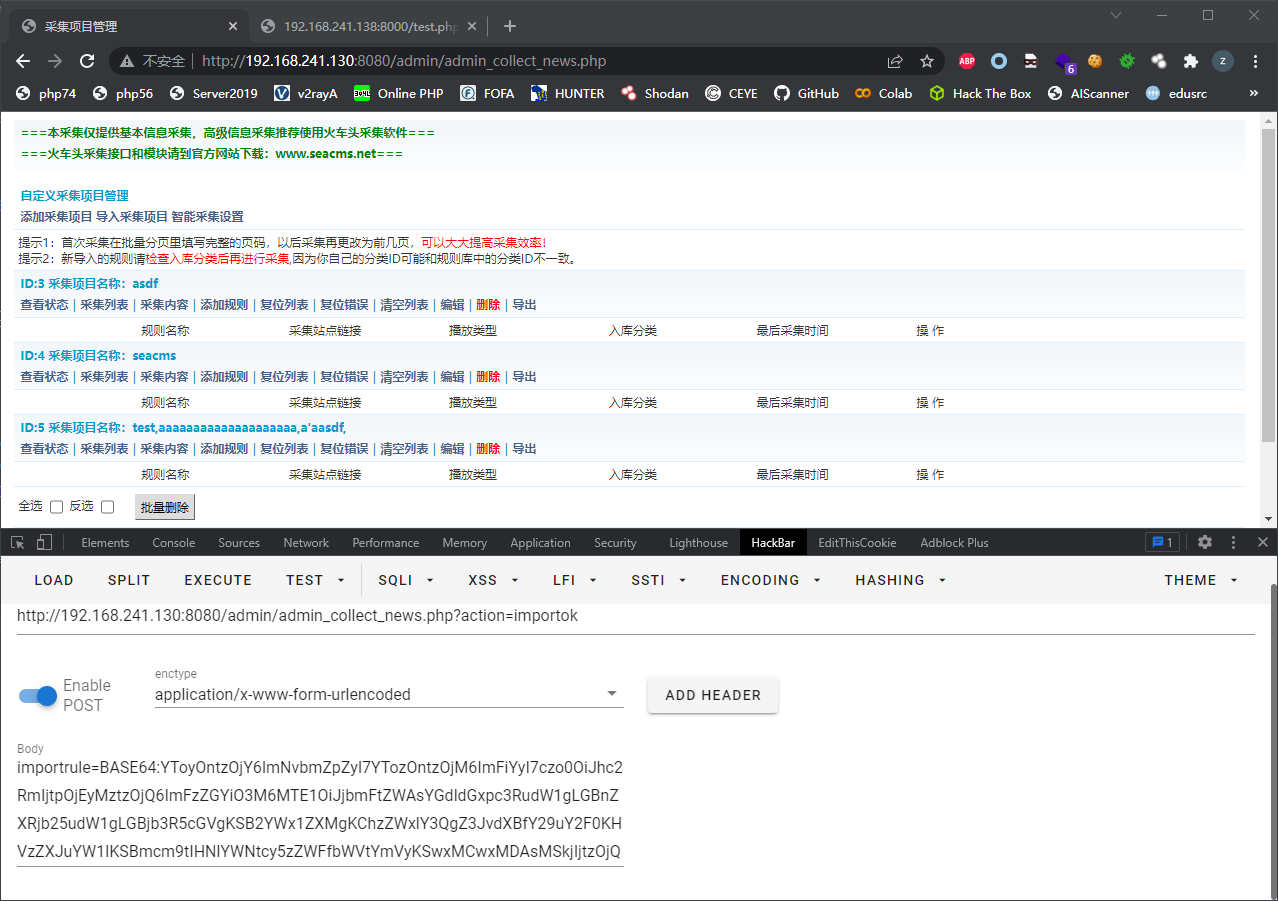Open the Adblock Plus ABP extension icon
1278x901 pixels.
coord(967,61)
